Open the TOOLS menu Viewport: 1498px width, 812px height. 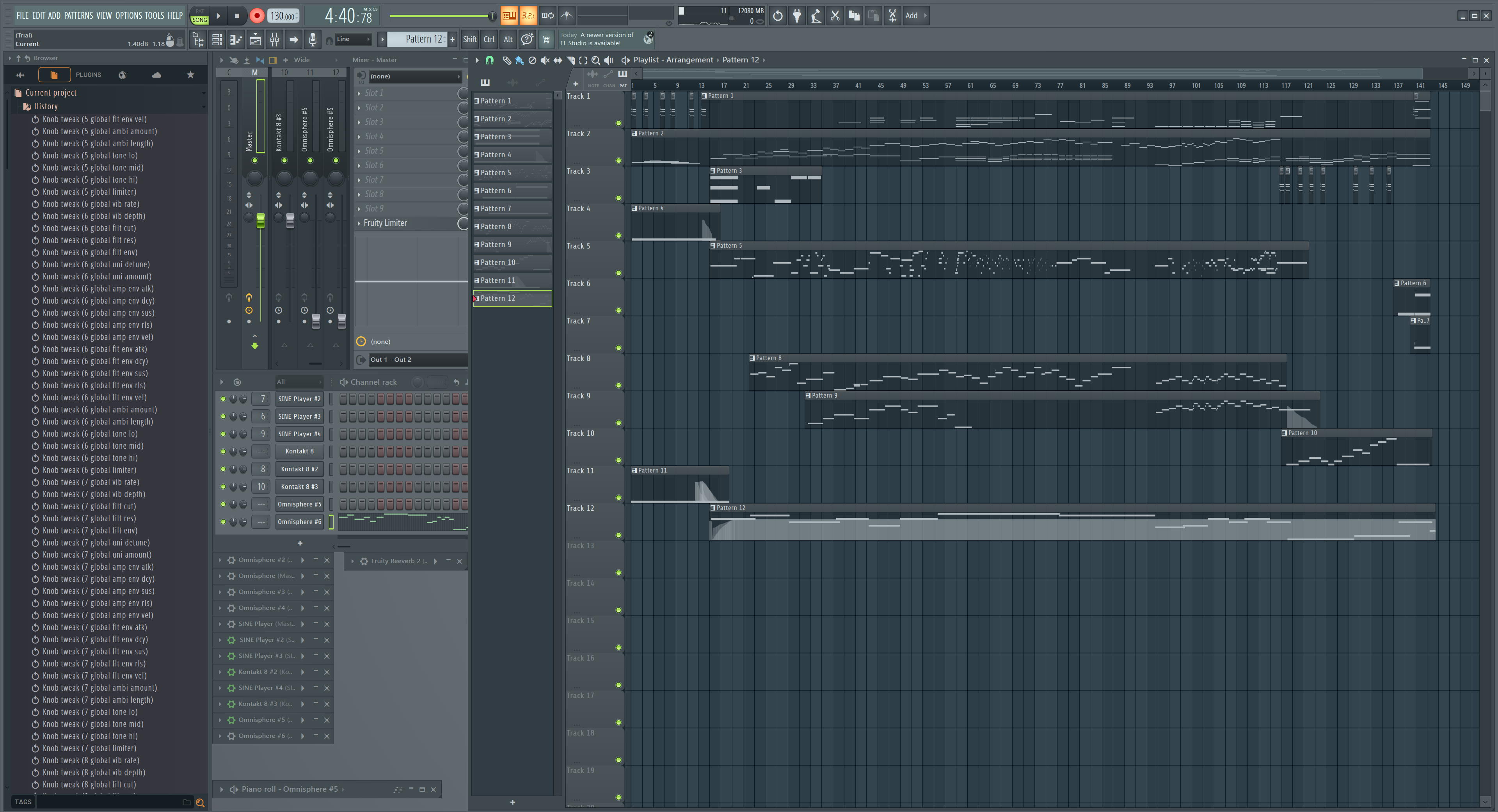[154, 16]
